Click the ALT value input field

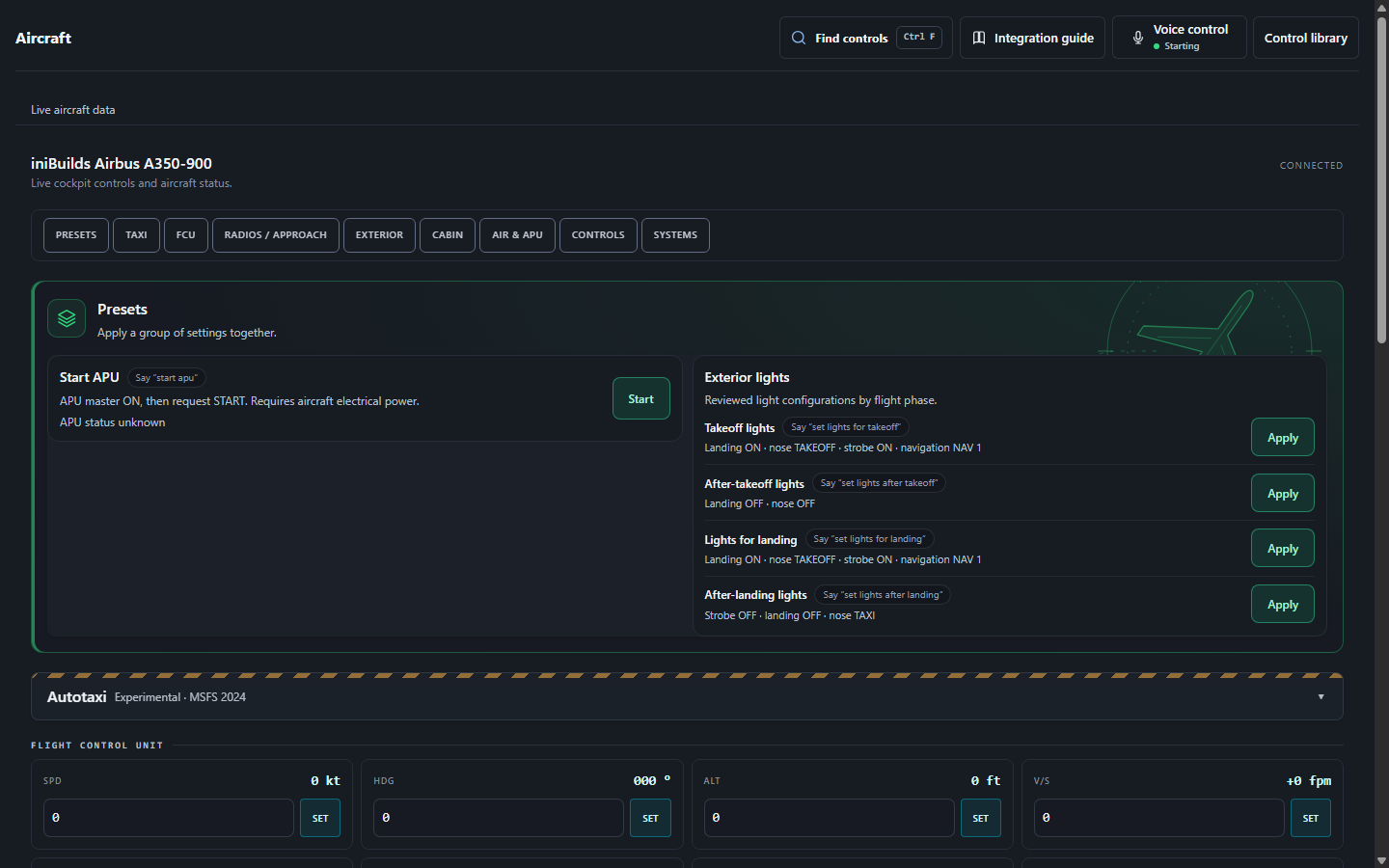click(829, 818)
